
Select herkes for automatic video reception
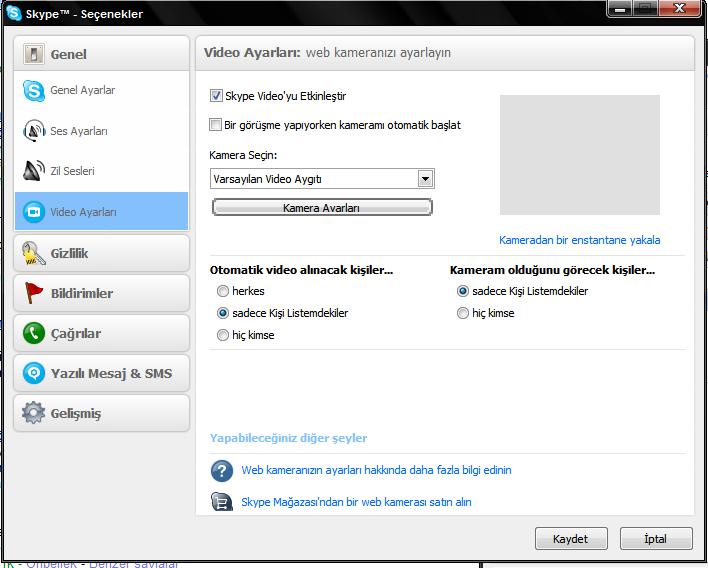[x=223, y=291]
